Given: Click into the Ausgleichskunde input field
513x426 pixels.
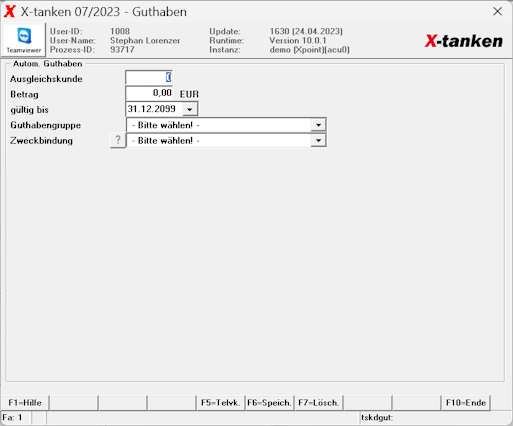Looking at the screenshot, I should coord(149,78).
